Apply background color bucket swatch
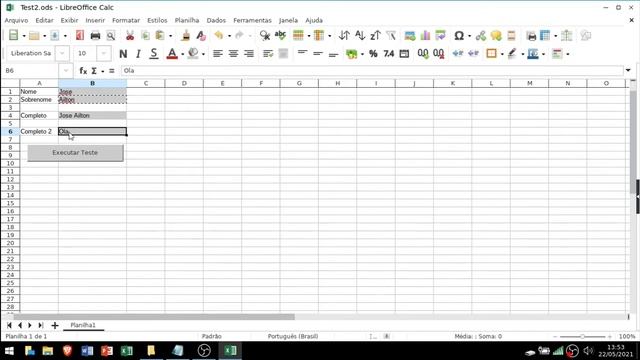This screenshot has height=360, width=640. [193, 53]
